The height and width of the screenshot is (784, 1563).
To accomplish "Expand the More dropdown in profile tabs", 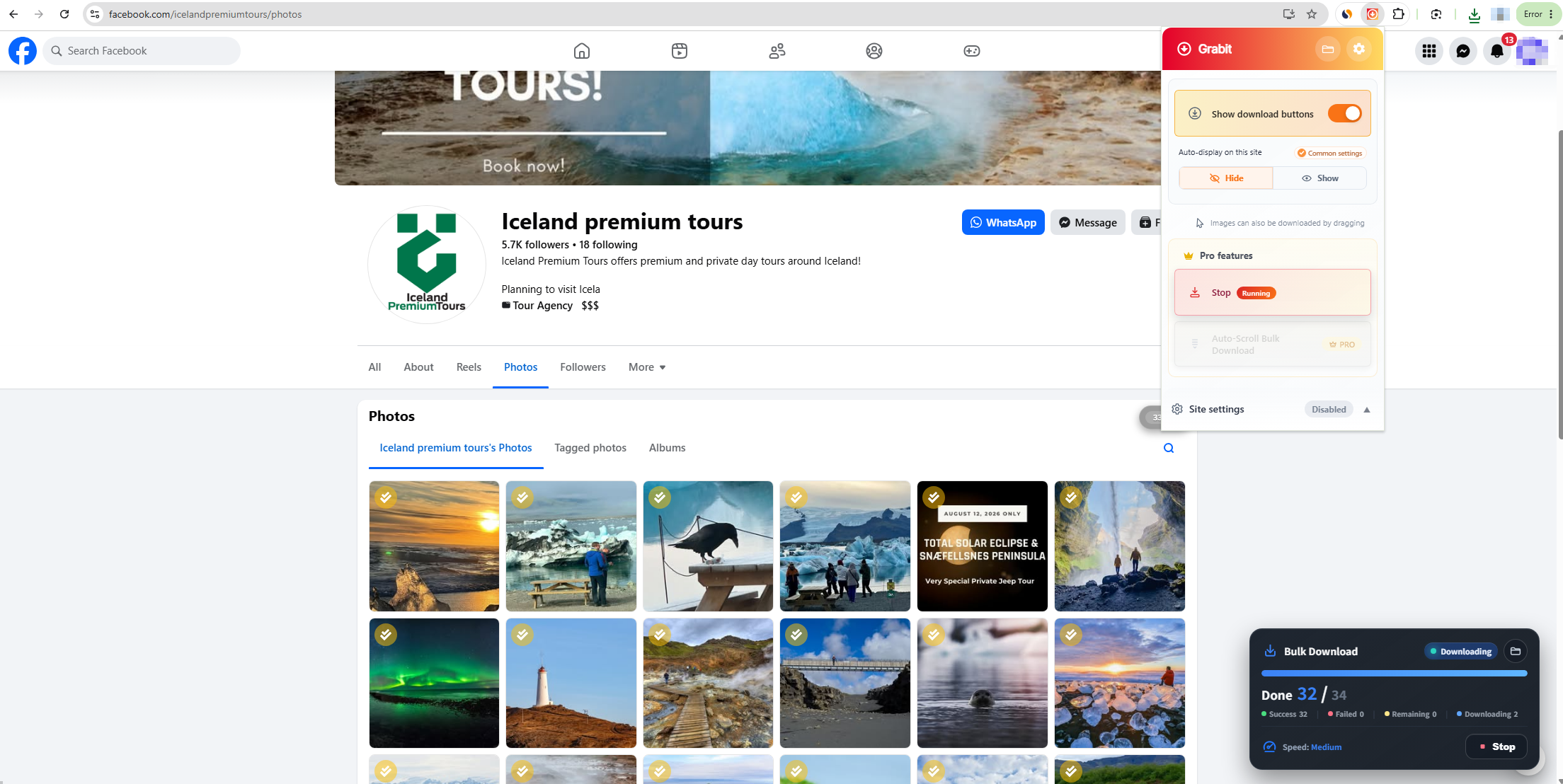I will (x=647, y=367).
